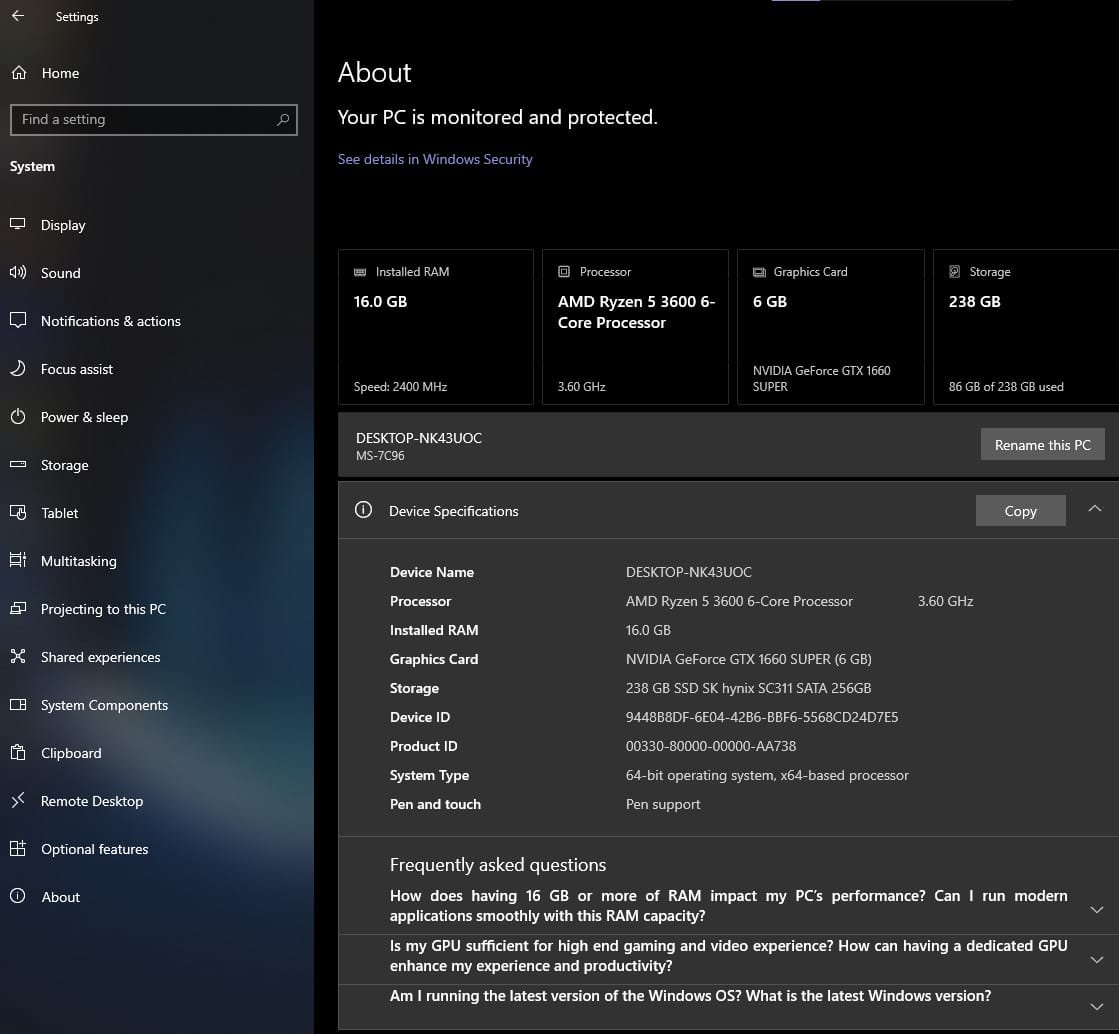Click the Find a setting search box
The height and width of the screenshot is (1034, 1119).
(x=154, y=120)
